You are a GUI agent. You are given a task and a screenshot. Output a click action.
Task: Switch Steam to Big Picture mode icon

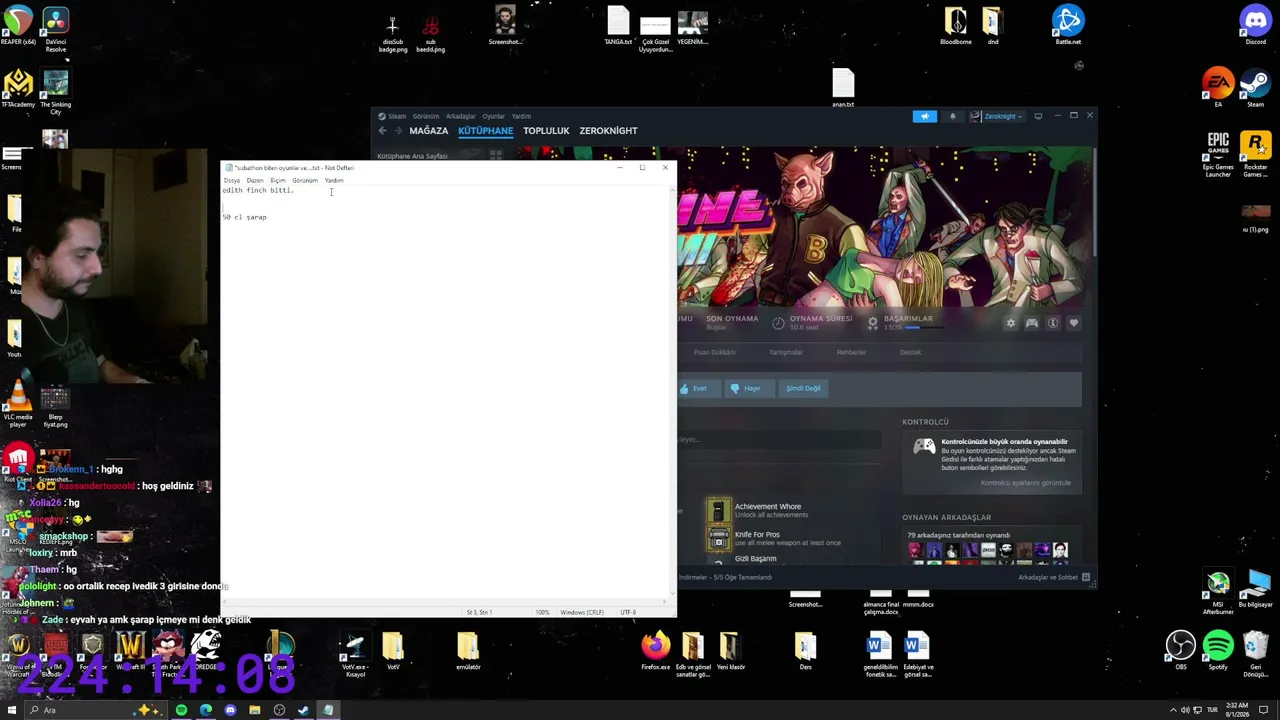1038,116
